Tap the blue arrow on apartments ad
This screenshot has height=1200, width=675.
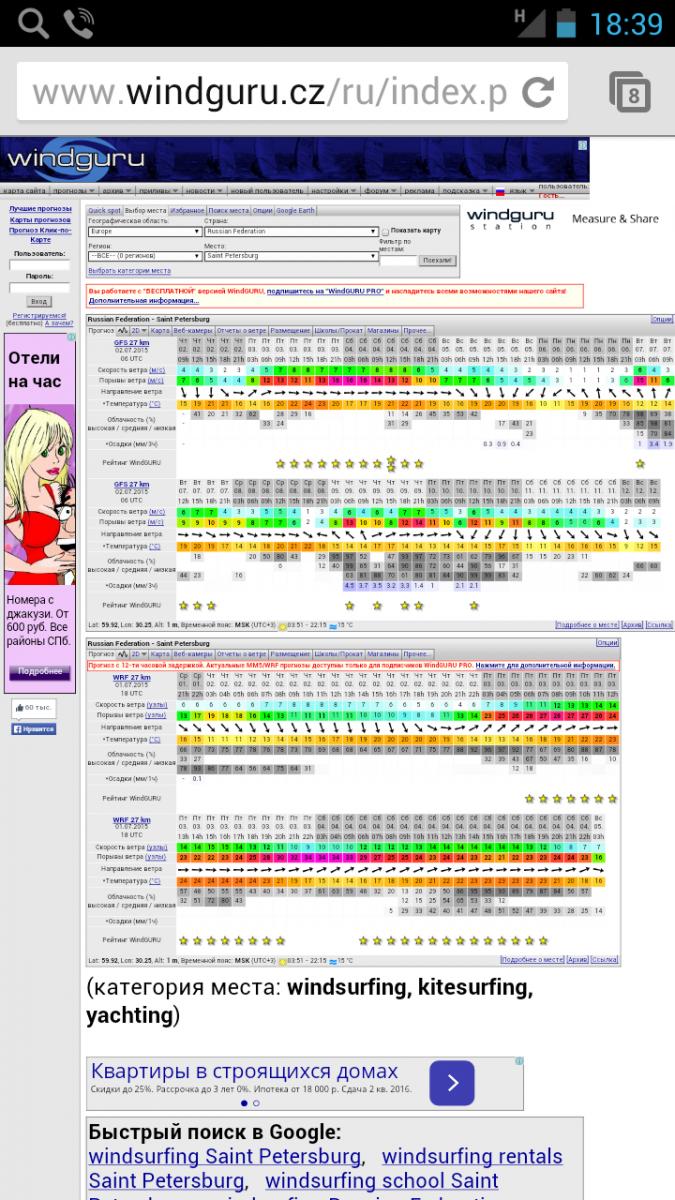452,1082
